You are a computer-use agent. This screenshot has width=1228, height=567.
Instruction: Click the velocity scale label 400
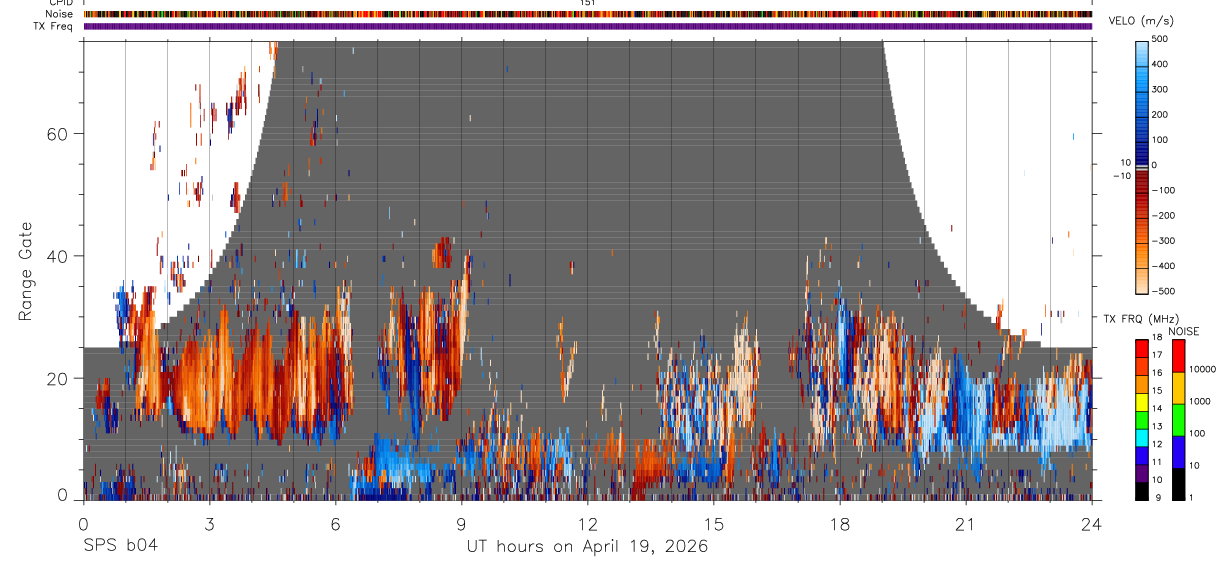pyautogui.click(x=1160, y=64)
